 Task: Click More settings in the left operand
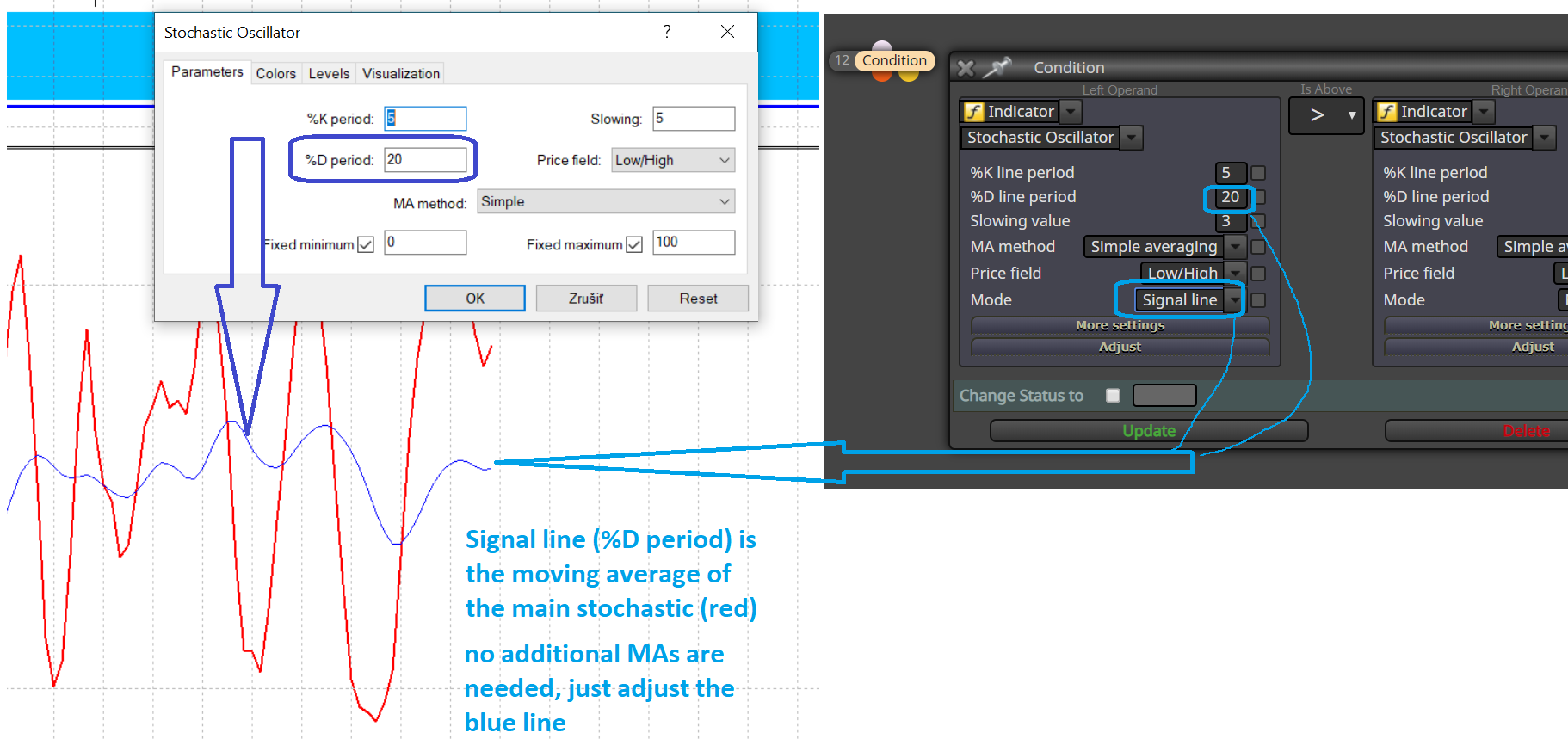click(1120, 325)
